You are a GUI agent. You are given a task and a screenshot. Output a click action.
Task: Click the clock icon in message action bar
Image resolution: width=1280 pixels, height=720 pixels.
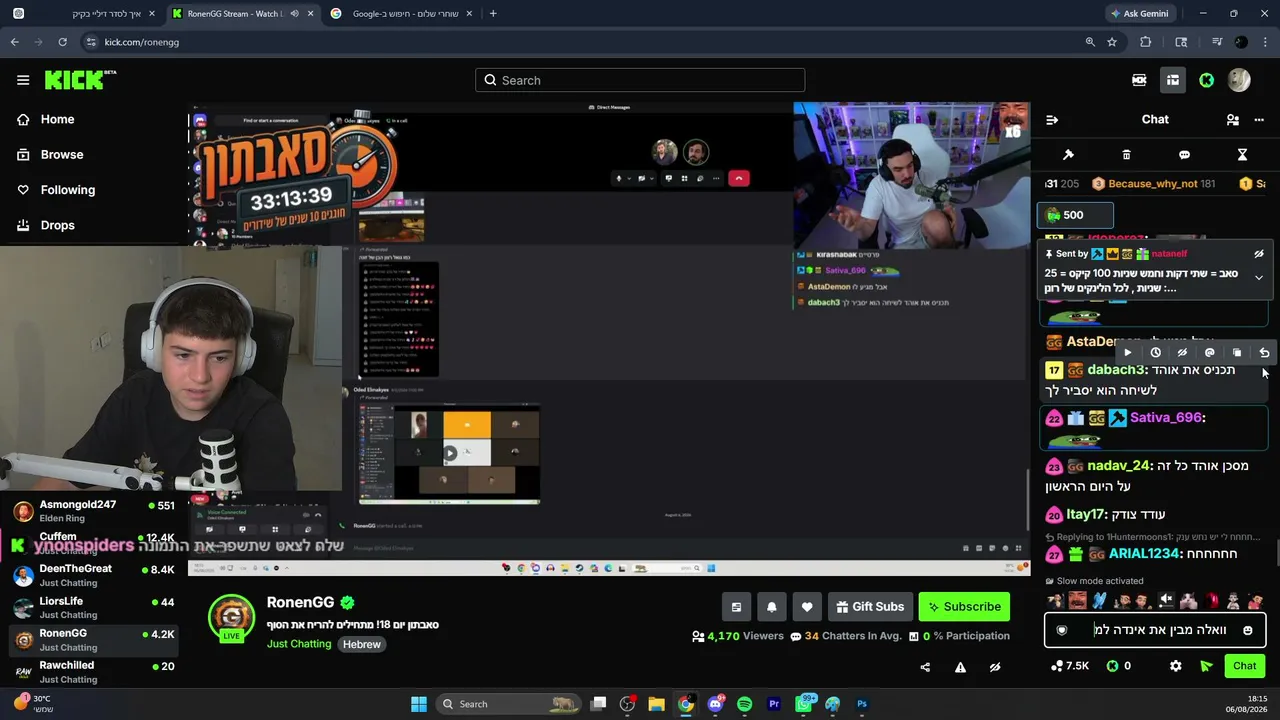pos(1155,352)
